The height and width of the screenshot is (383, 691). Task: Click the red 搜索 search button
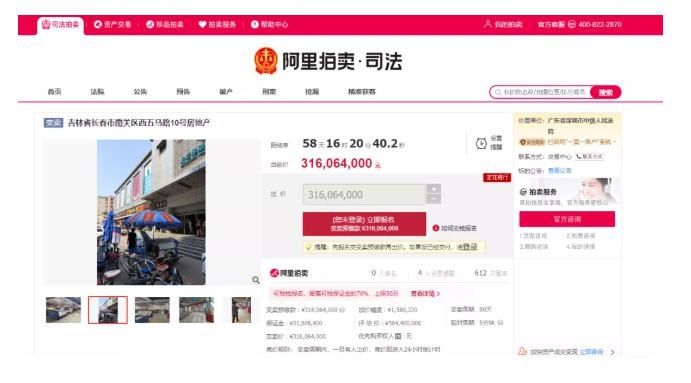coord(606,92)
